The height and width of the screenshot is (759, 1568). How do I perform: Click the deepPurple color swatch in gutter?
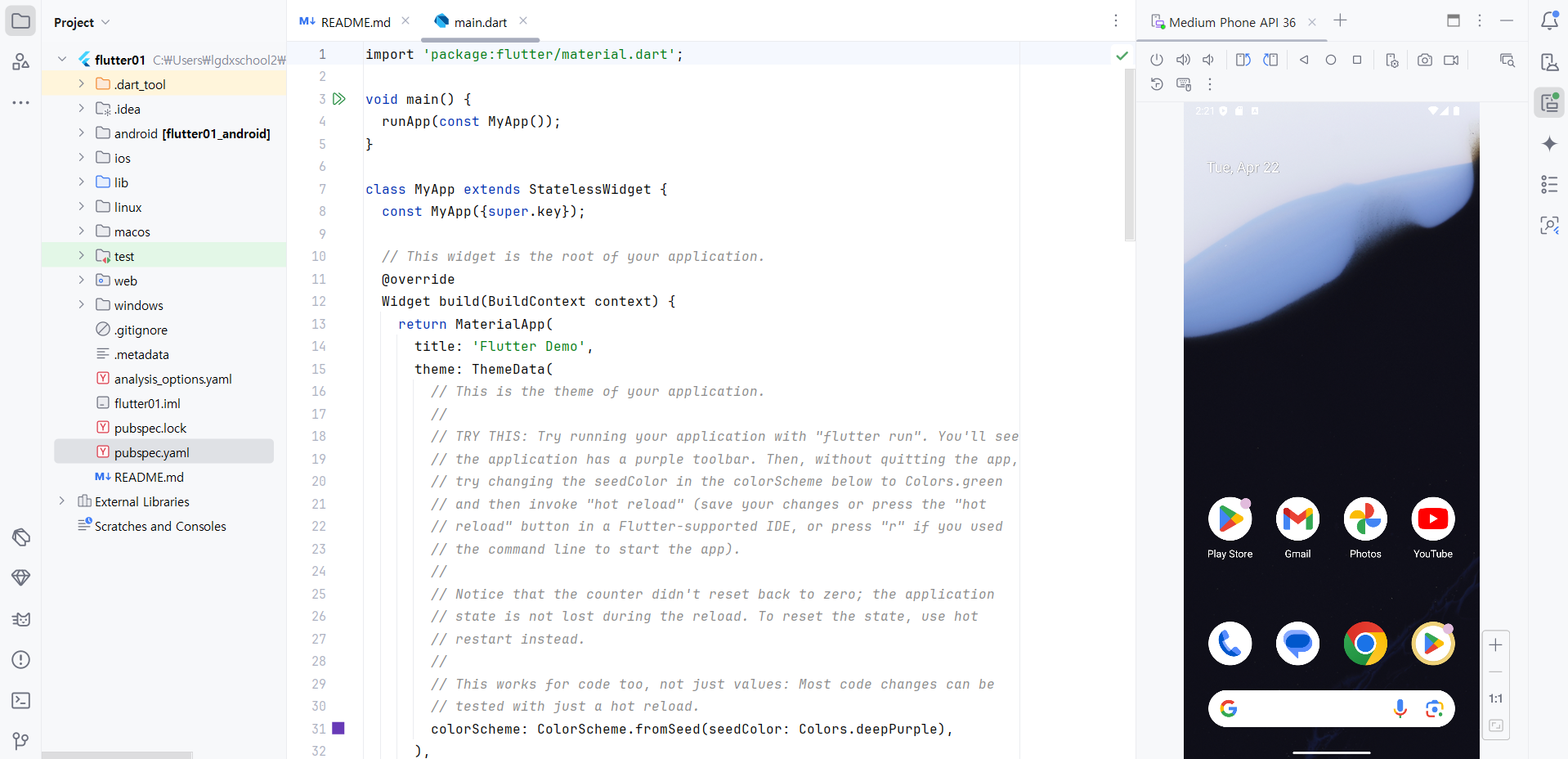point(338,728)
